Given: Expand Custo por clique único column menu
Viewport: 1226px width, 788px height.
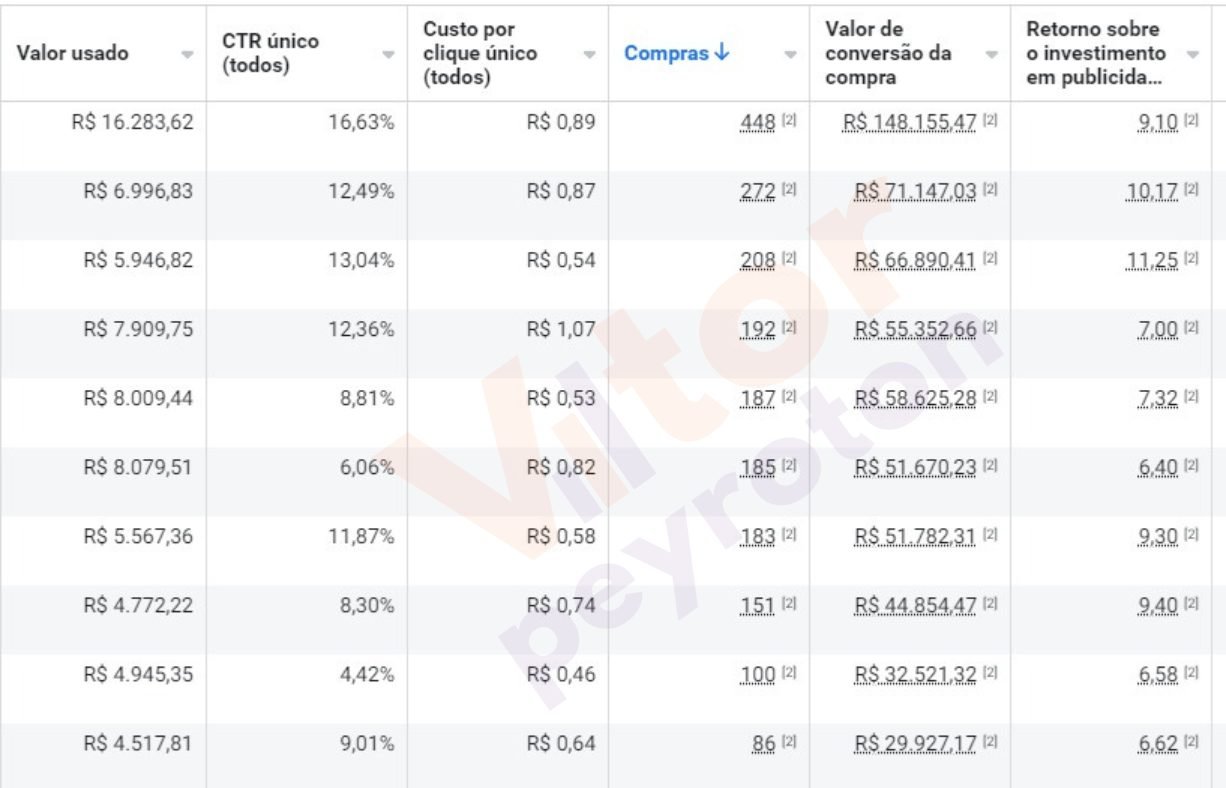Looking at the screenshot, I should point(589,54).
